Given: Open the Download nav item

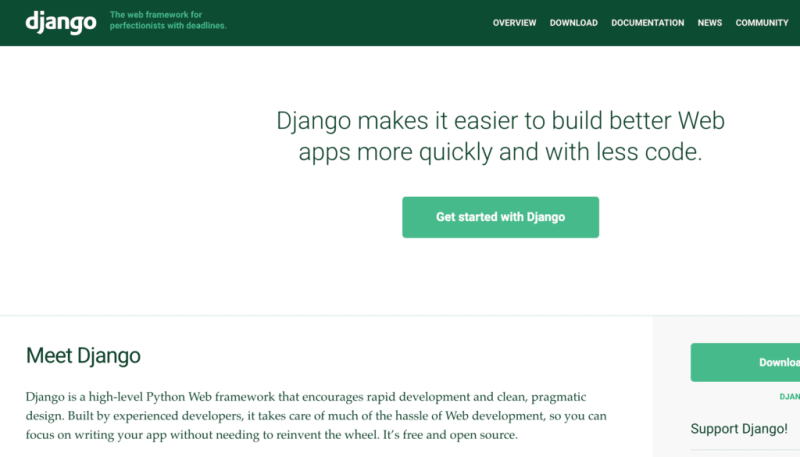Looking at the screenshot, I should (x=573, y=23).
